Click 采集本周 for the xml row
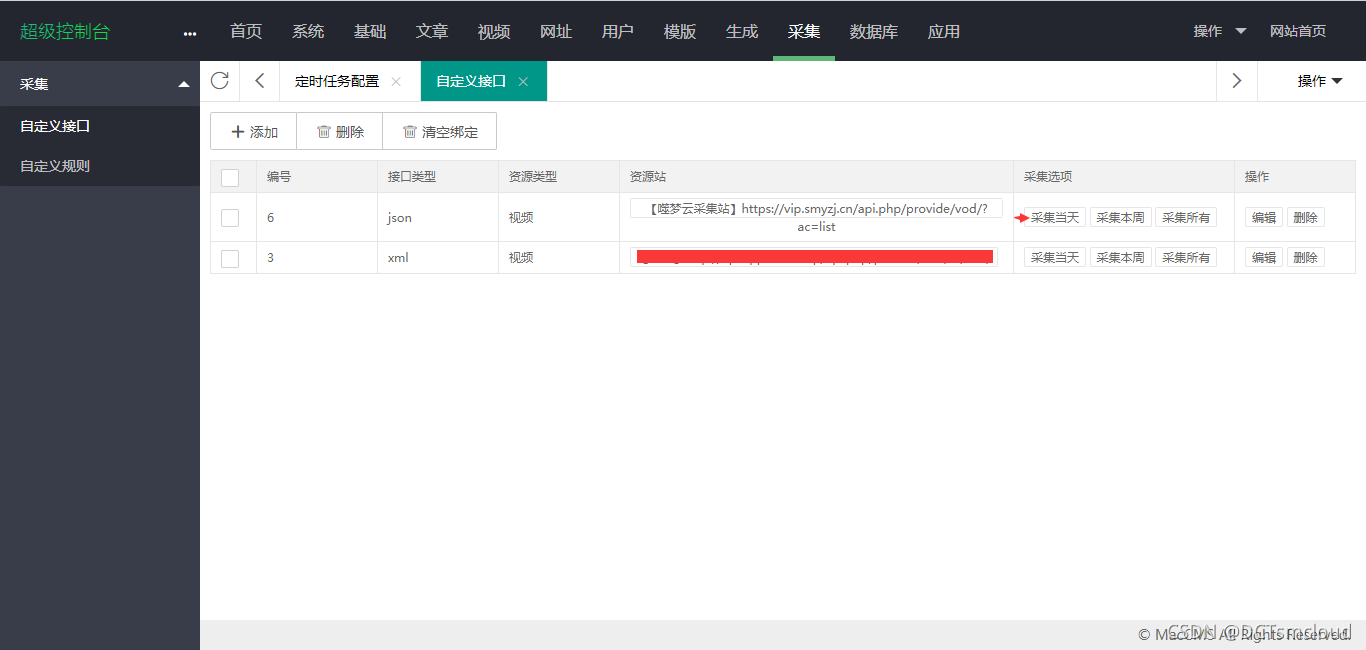The width and height of the screenshot is (1366, 650). [x=1120, y=258]
